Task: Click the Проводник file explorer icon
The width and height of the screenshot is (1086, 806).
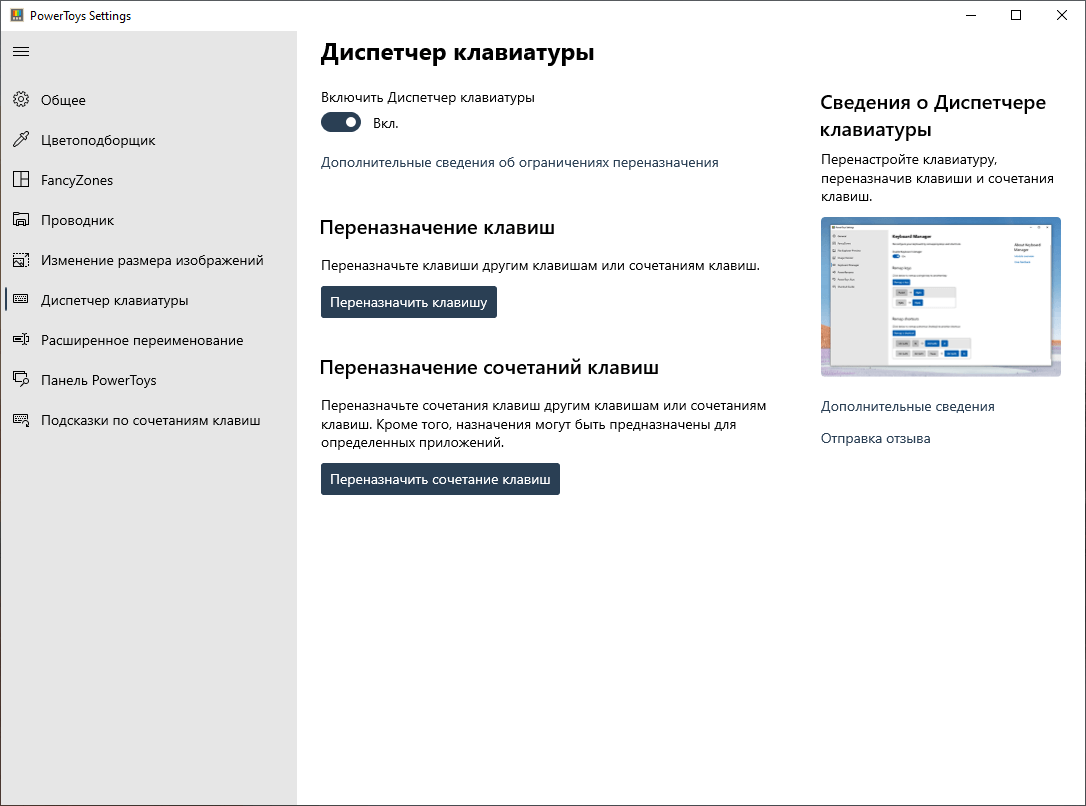Action: [21, 220]
